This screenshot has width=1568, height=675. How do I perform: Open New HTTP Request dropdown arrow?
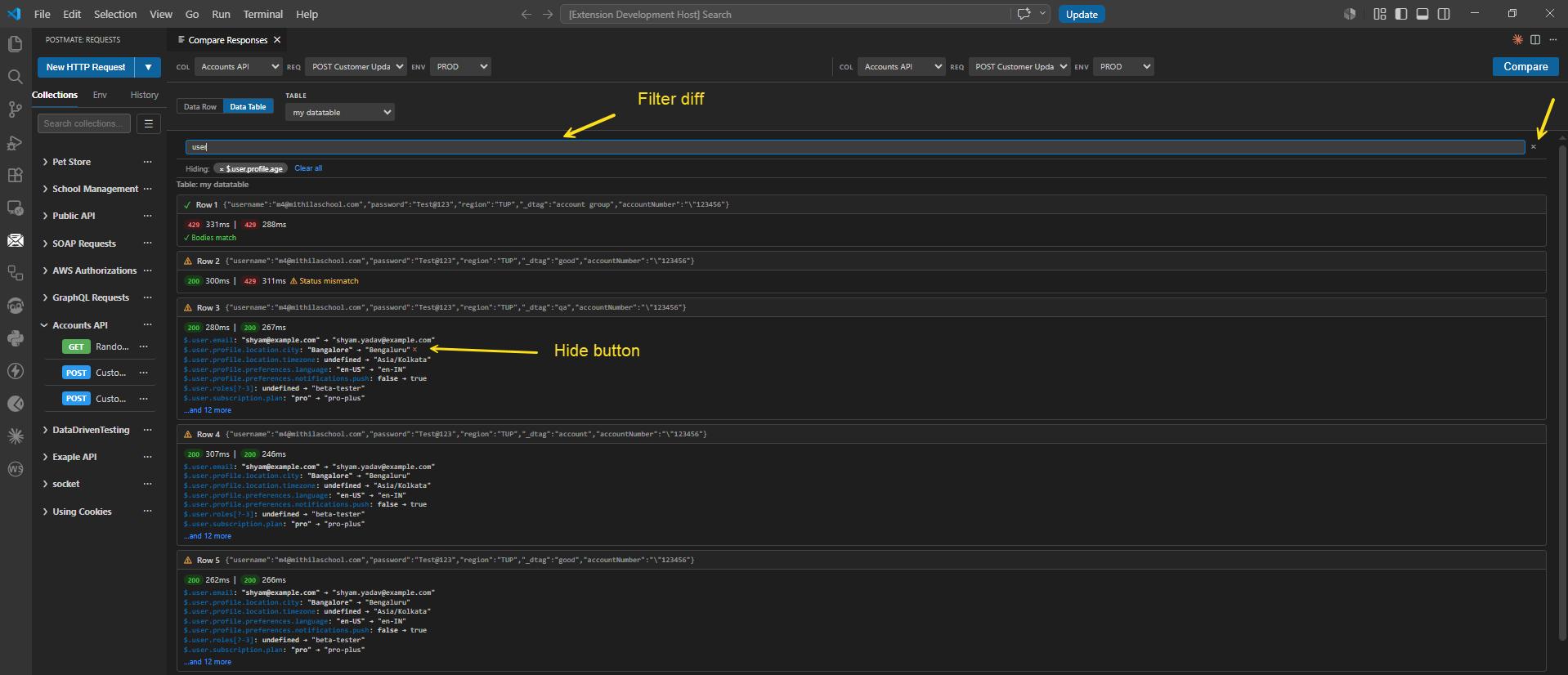click(x=148, y=67)
